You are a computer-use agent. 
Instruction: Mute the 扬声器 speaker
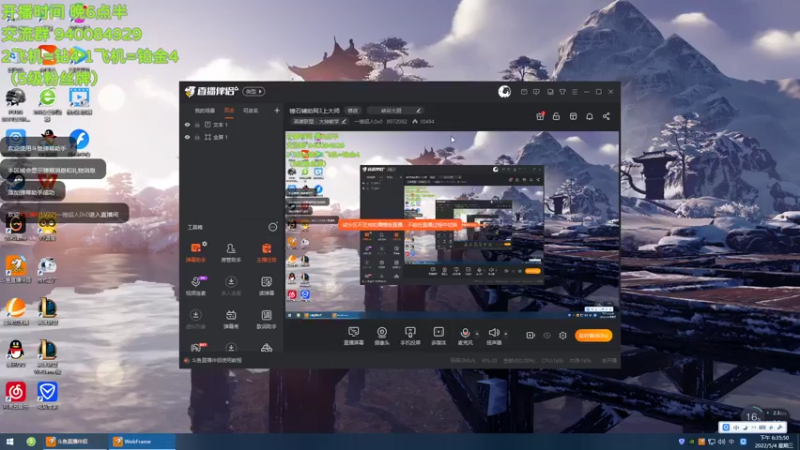click(x=493, y=336)
